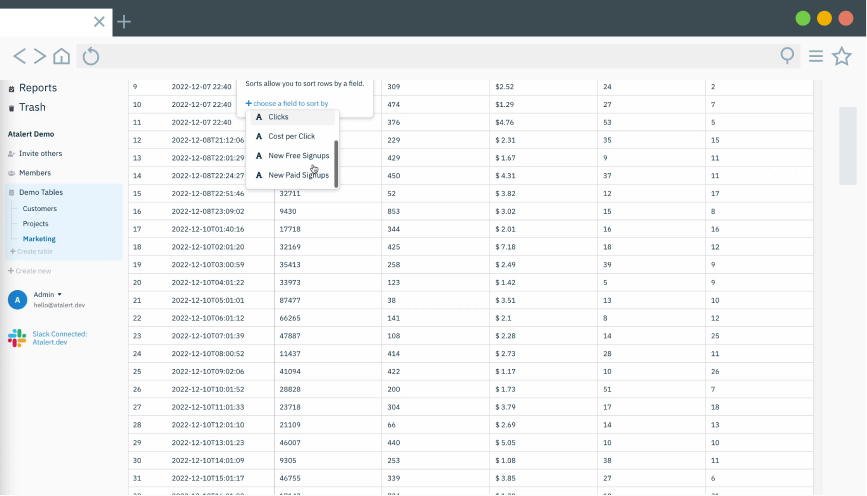867x496 pixels.
Task: Click date cell 2022-12-10T09:02:06
Action: (x=208, y=372)
